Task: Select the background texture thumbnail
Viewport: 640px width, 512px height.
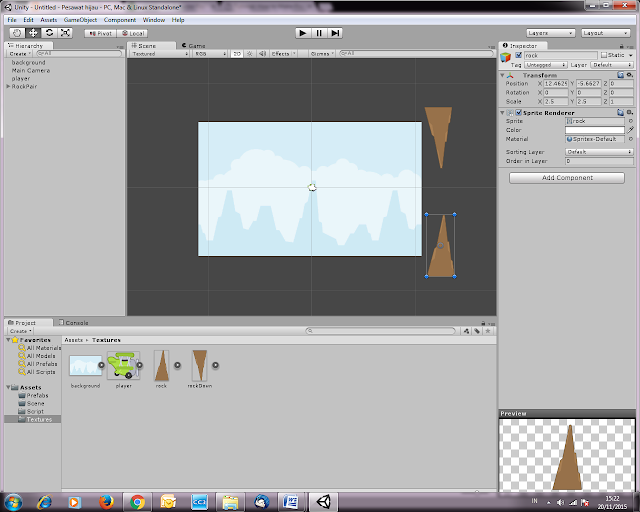Action: click(85, 365)
